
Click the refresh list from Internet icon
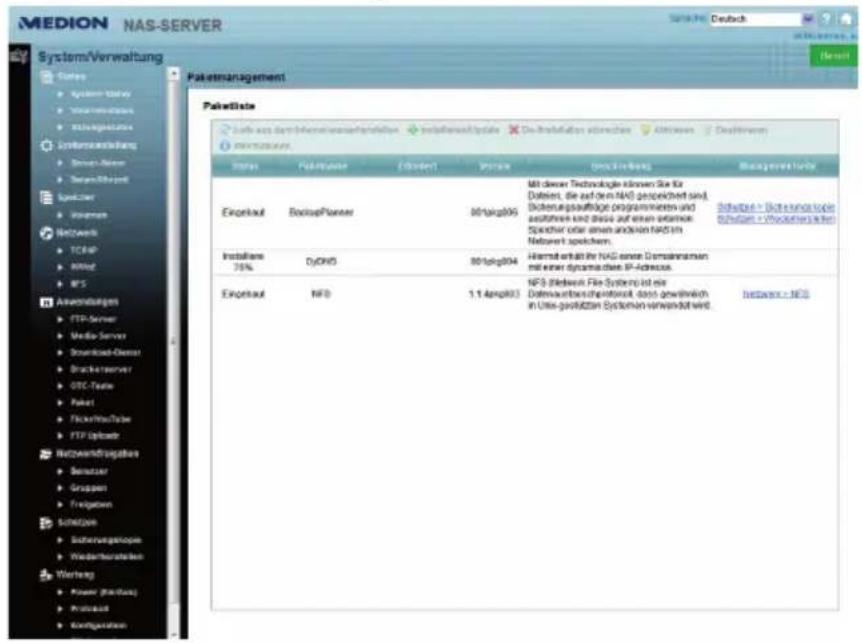tap(225, 130)
